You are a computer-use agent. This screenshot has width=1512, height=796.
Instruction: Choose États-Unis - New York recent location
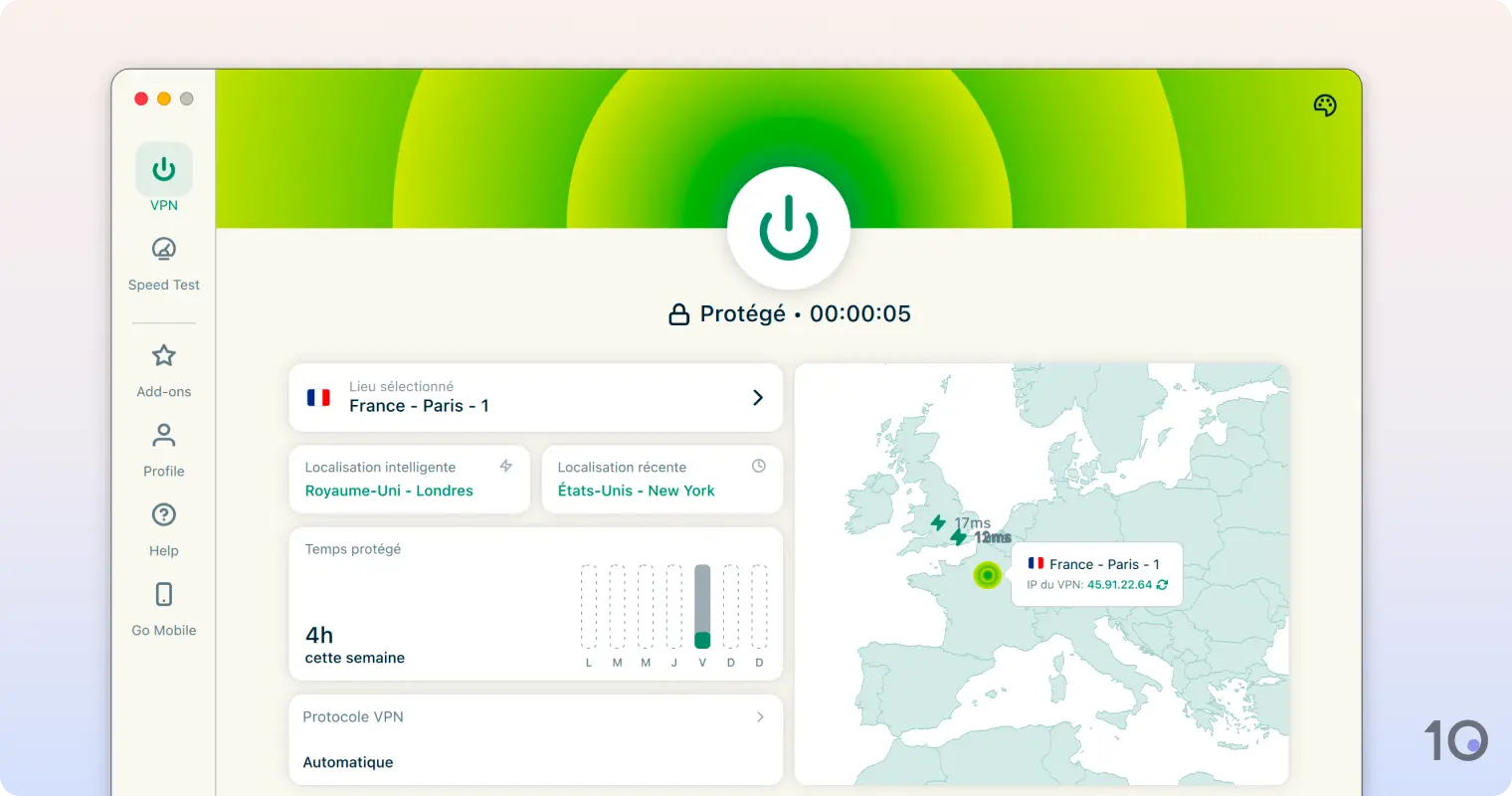(x=638, y=491)
